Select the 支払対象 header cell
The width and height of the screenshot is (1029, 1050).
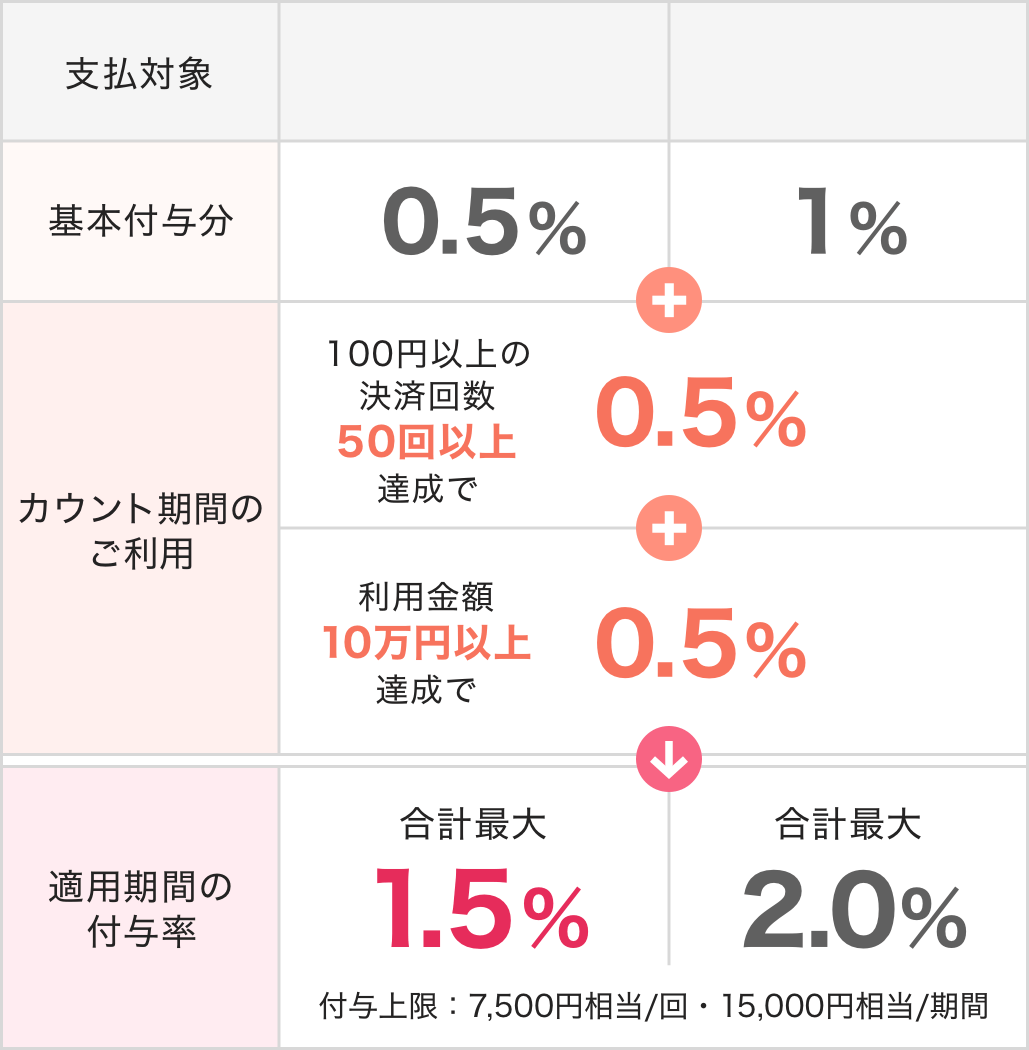140,75
